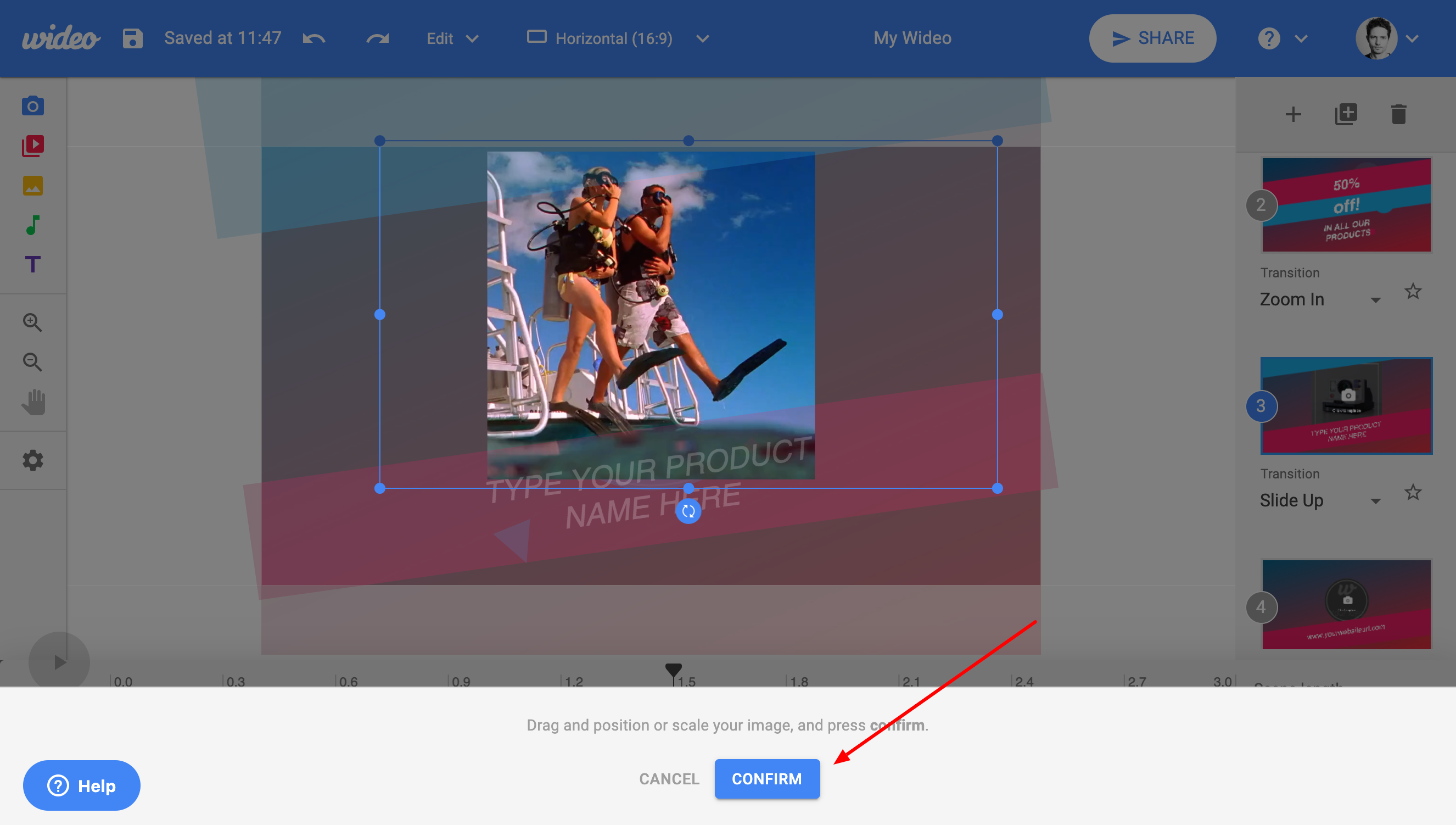Viewport: 1456px width, 825px height.
Task: Open the settings gear
Action: pyautogui.click(x=33, y=461)
